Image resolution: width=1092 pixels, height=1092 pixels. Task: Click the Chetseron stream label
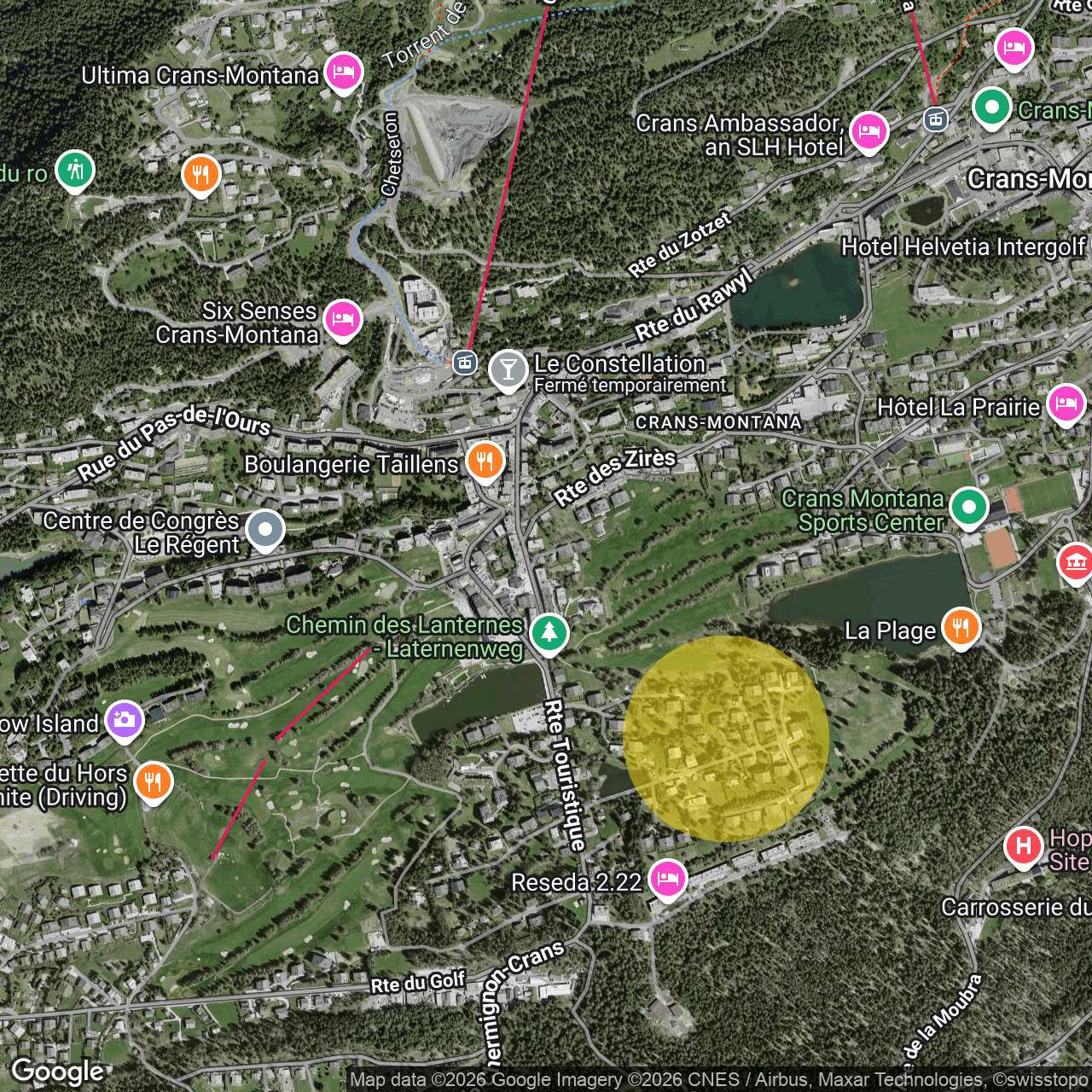coord(390,154)
